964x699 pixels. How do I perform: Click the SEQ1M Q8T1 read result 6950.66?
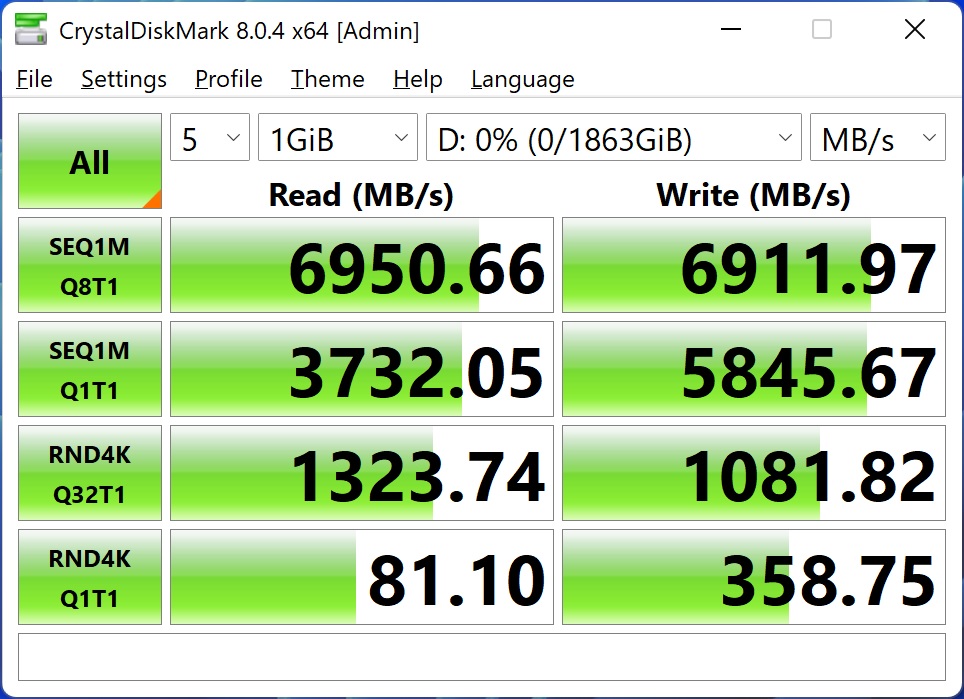(x=362, y=265)
